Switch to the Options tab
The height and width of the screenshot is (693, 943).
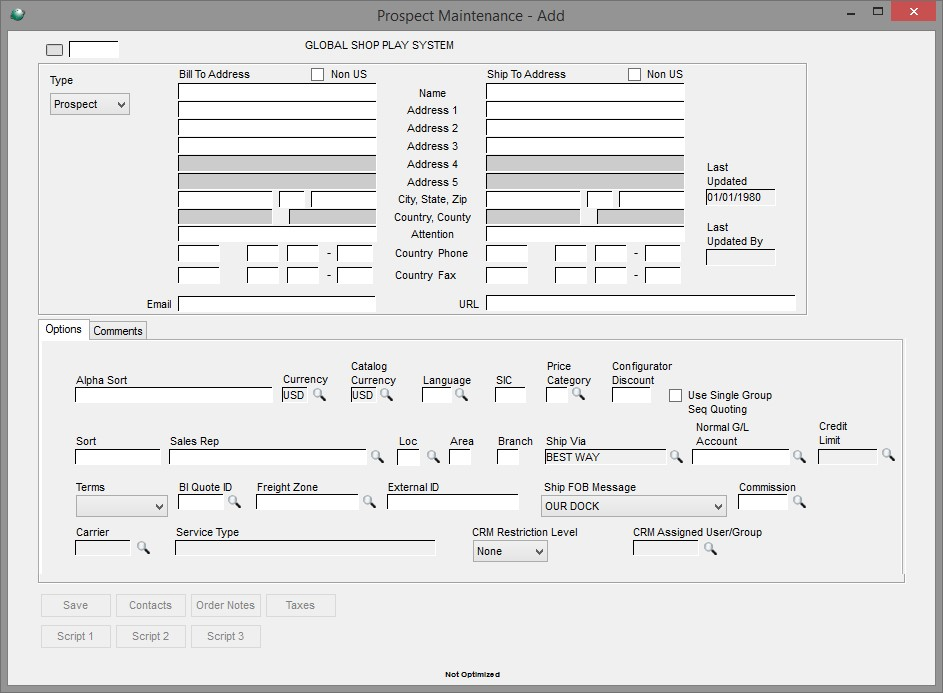(x=63, y=329)
